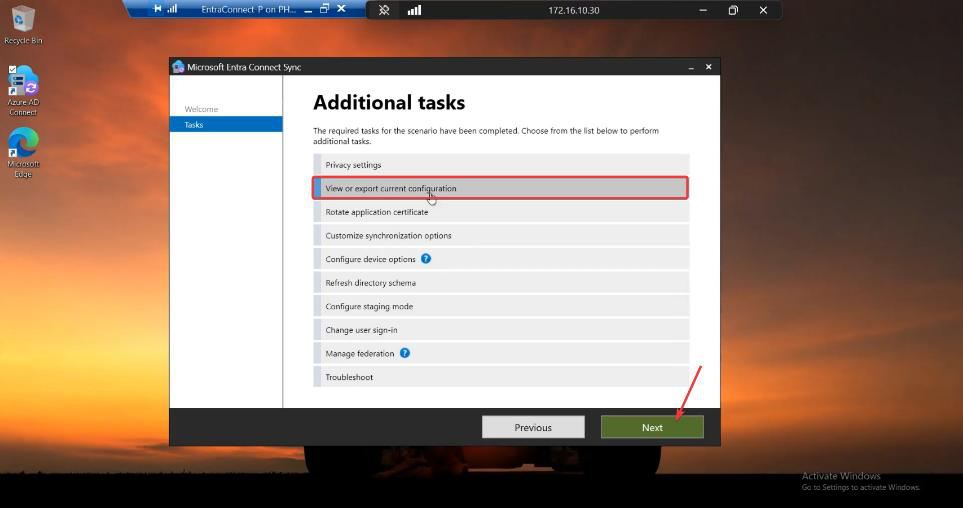This screenshot has height=508, width=963.
Task: Open the Recycle Bin desktop icon
Action: pyautogui.click(x=23, y=25)
